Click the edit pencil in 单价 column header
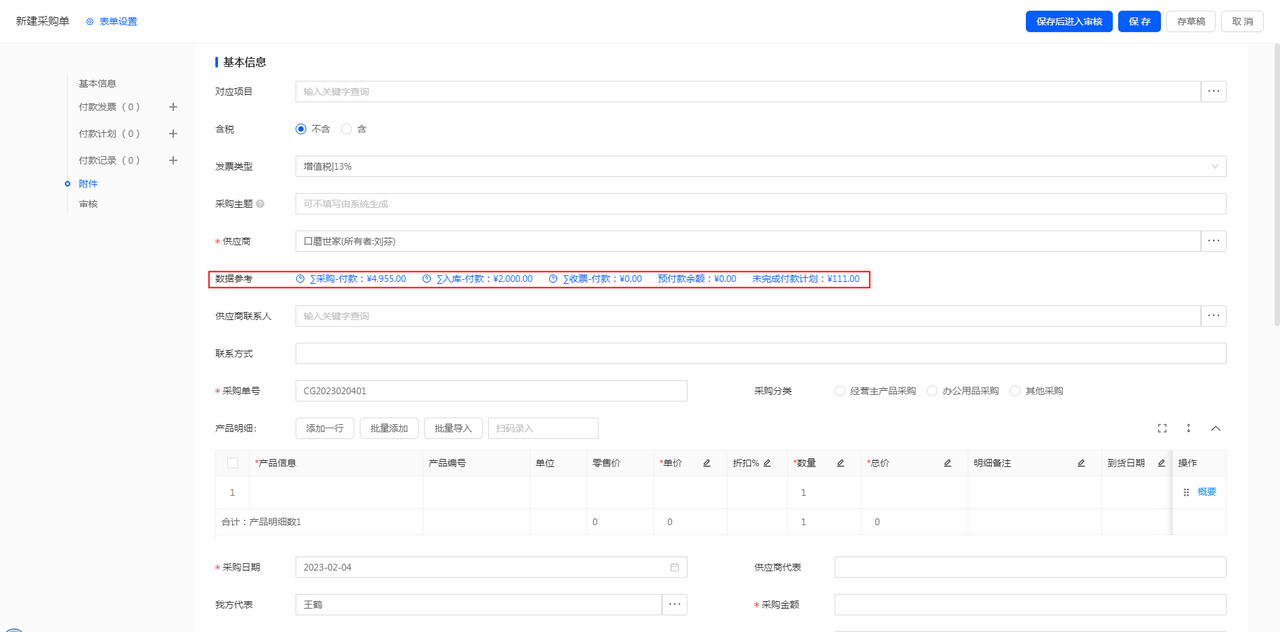The image size is (1280, 632). (707, 463)
